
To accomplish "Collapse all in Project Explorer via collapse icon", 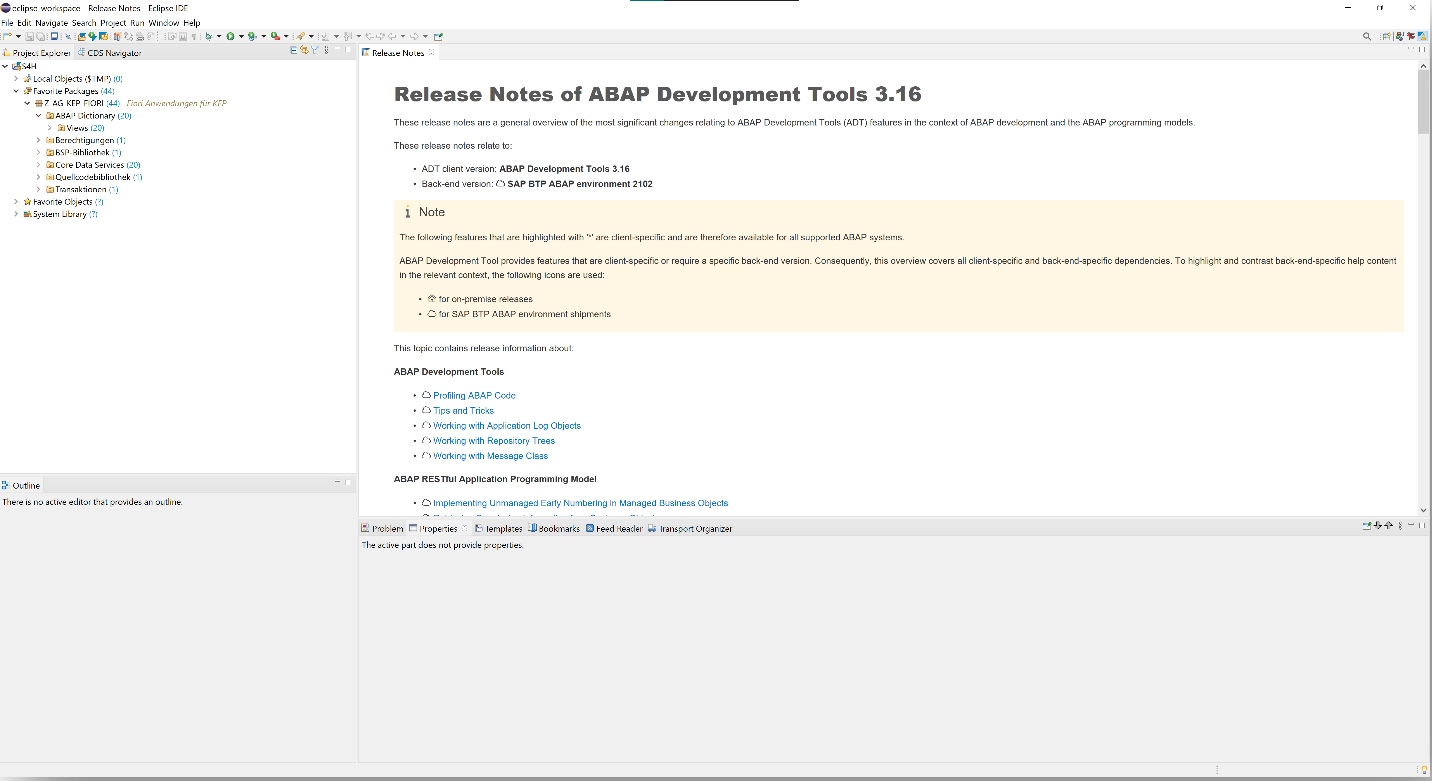I will (293, 51).
